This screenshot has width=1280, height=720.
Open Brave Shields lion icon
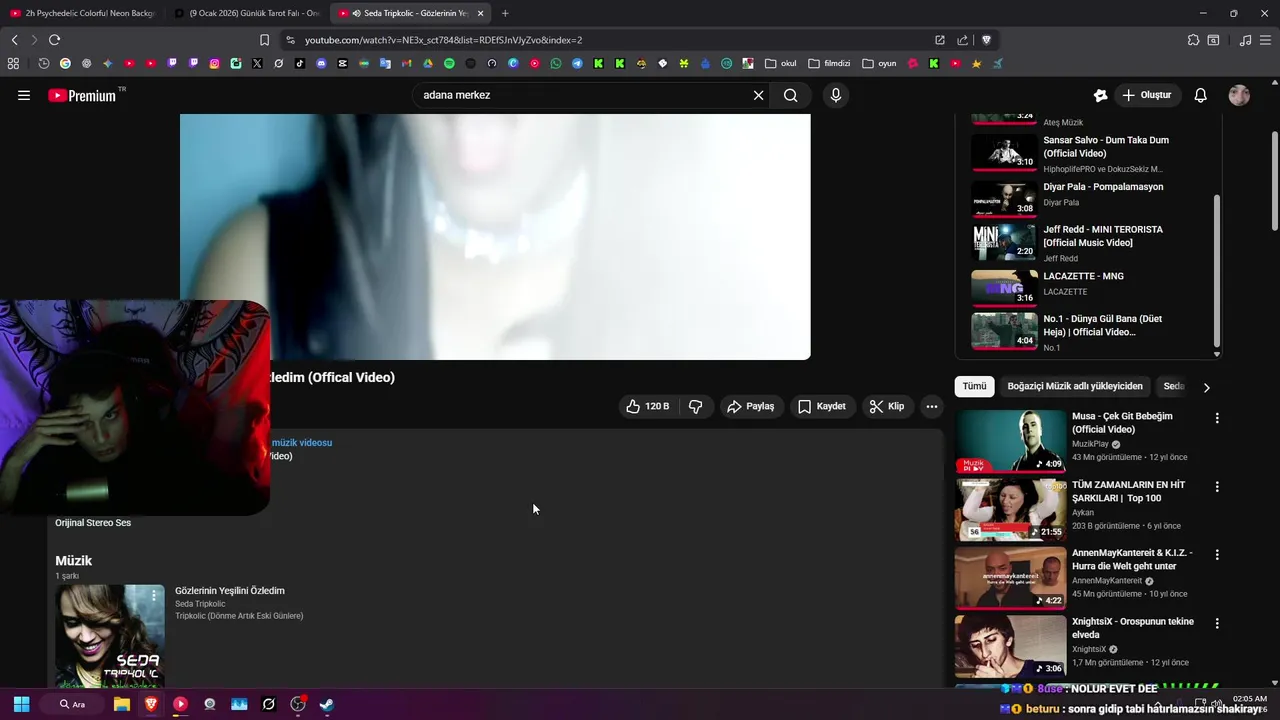986,40
